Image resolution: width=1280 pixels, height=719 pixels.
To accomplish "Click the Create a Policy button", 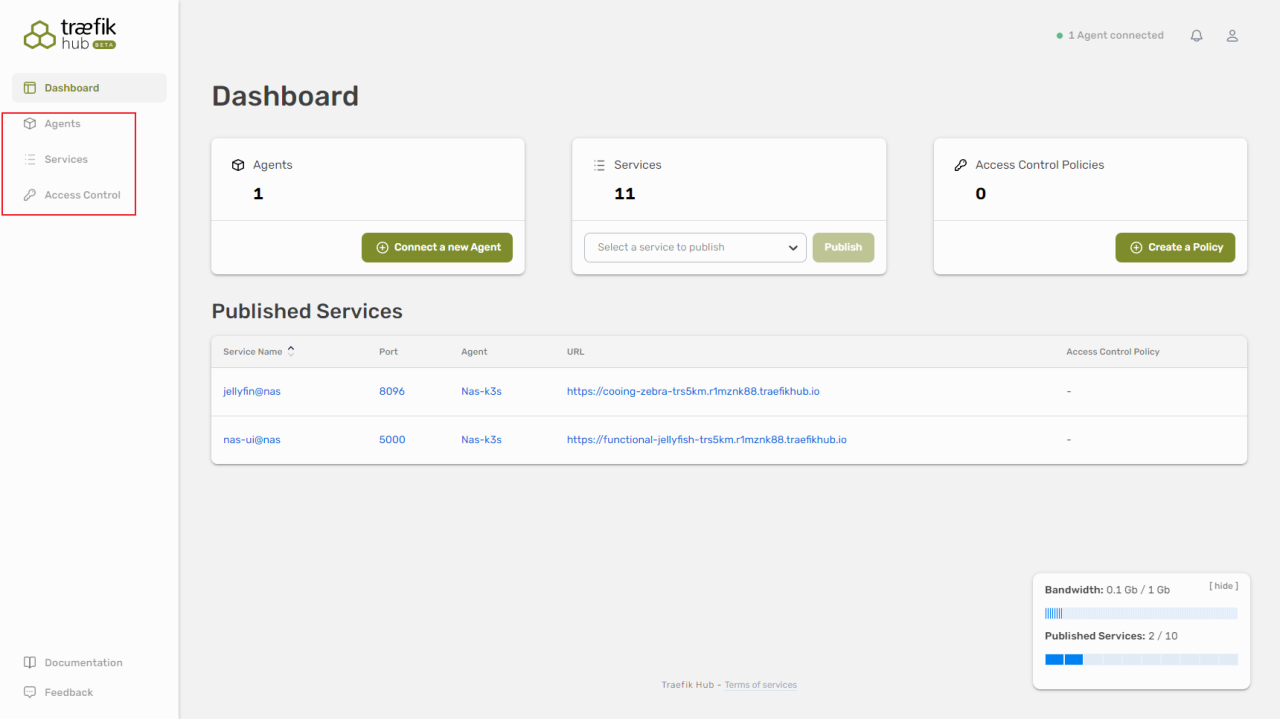I will pos(1175,248).
